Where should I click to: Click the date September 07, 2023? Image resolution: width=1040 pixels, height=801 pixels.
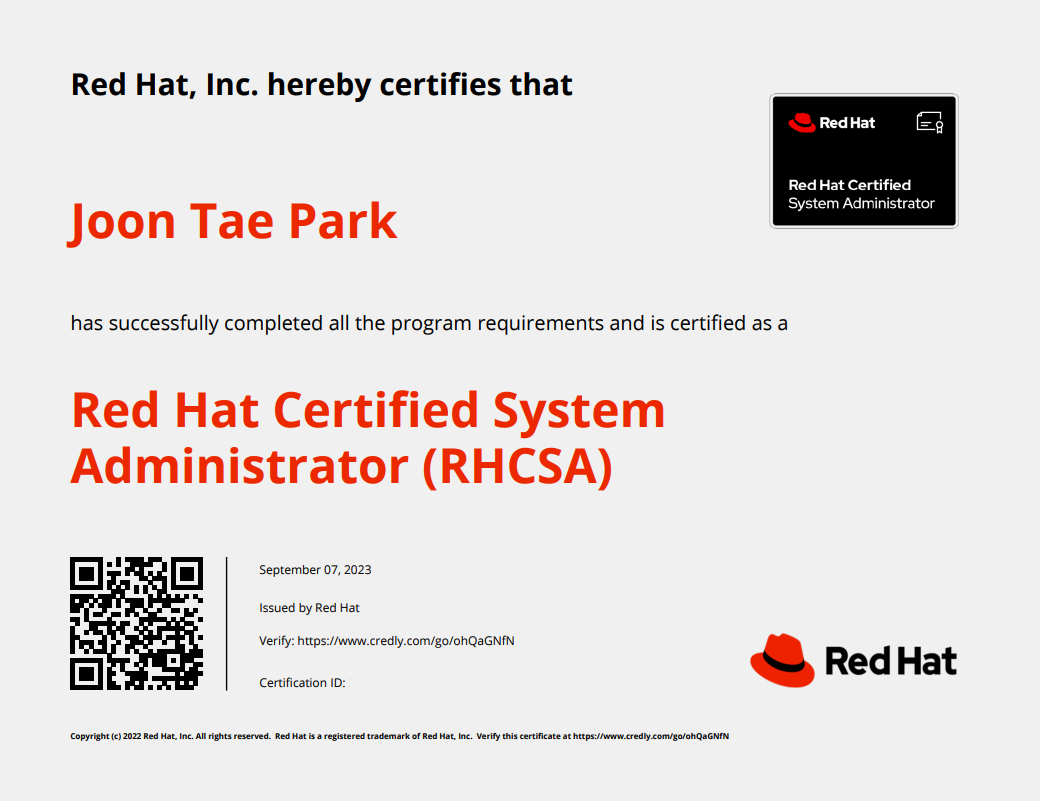coord(315,570)
